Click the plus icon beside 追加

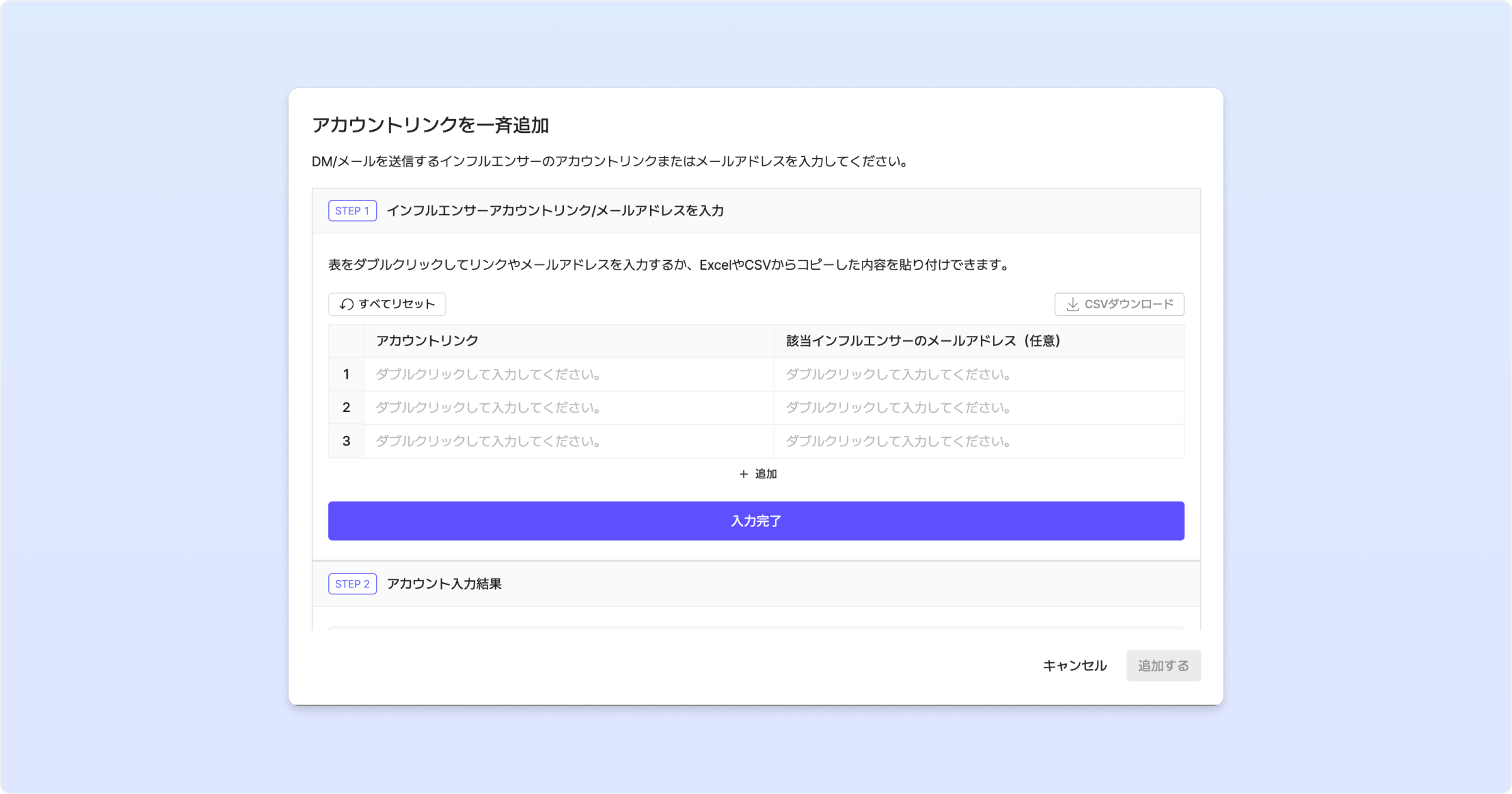tap(743, 474)
